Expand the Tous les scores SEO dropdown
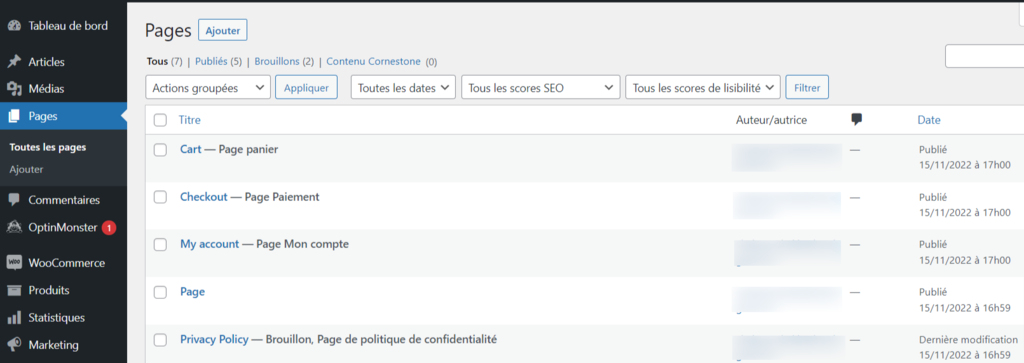The height and width of the screenshot is (363, 1024). pyautogui.click(x=541, y=87)
